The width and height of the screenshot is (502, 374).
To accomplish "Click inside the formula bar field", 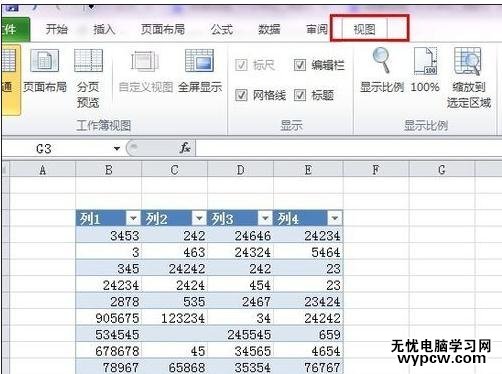I will point(348,148).
